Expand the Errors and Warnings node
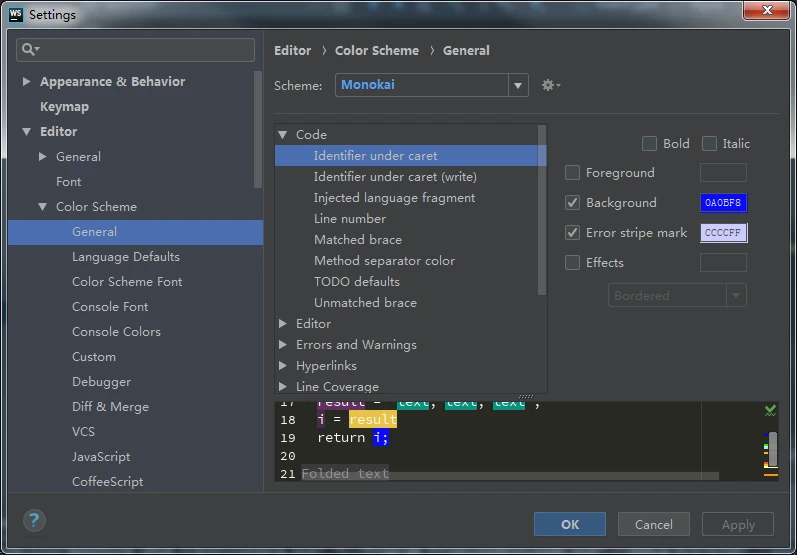Image resolution: width=797 pixels, height=555 pixels. [283, 345]
